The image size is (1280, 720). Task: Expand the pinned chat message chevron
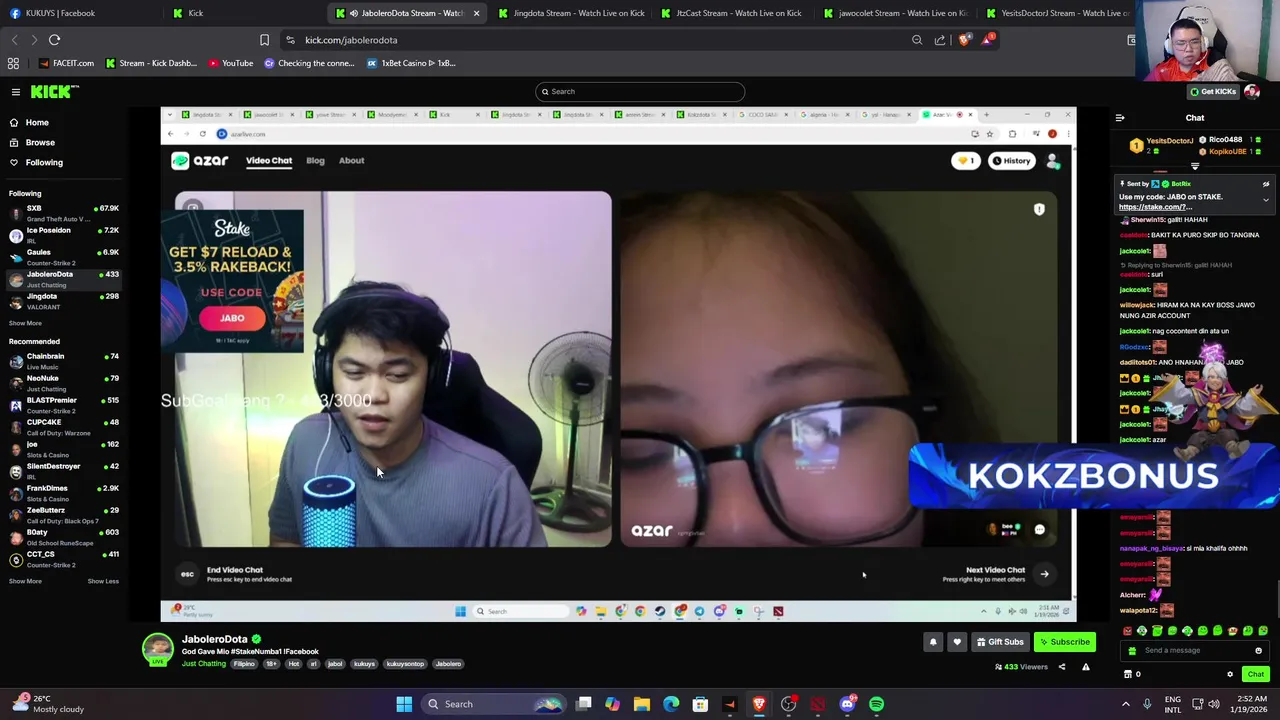[1266, 200]
